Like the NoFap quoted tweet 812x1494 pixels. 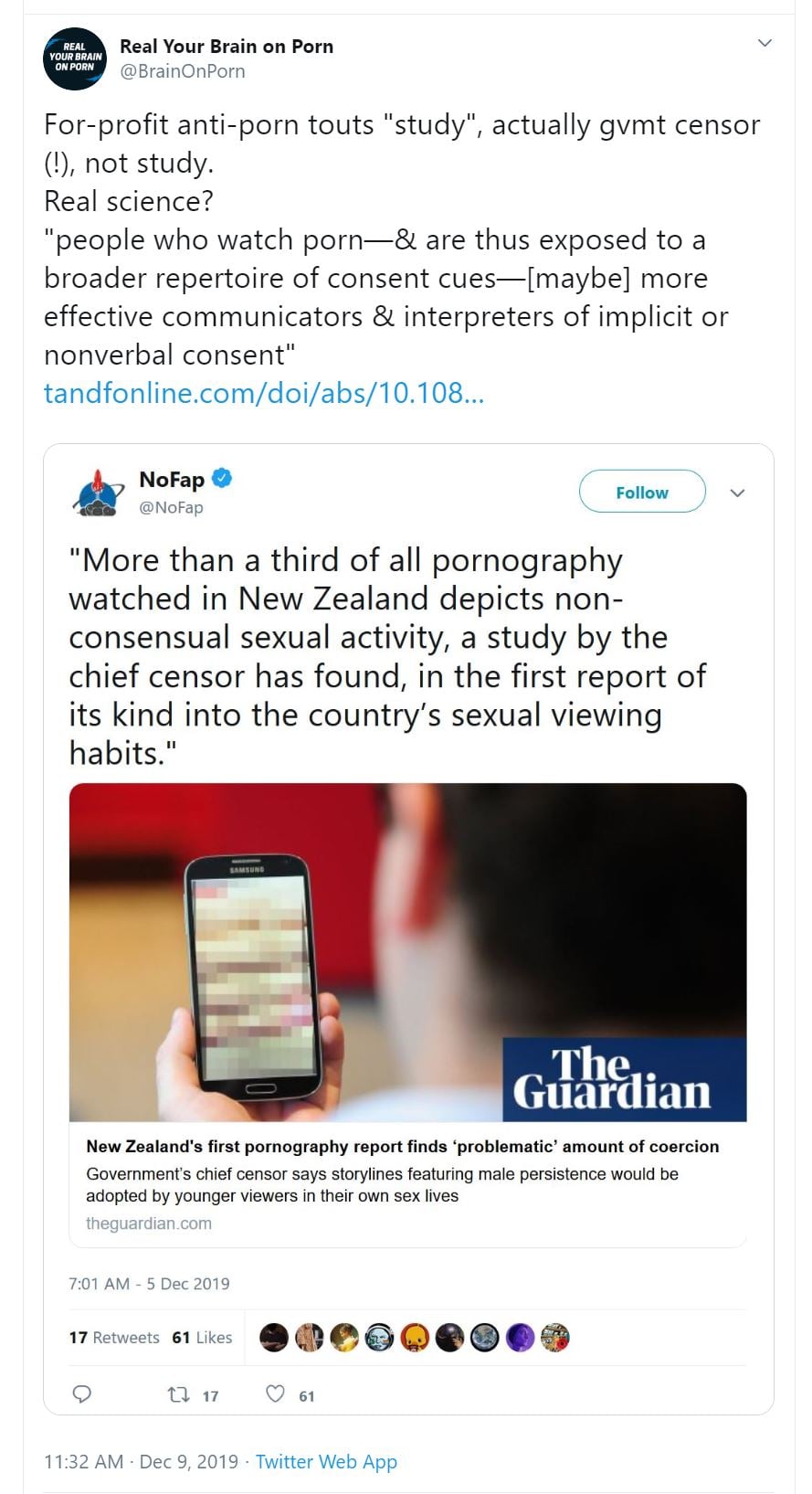(x=275, y=1394)
